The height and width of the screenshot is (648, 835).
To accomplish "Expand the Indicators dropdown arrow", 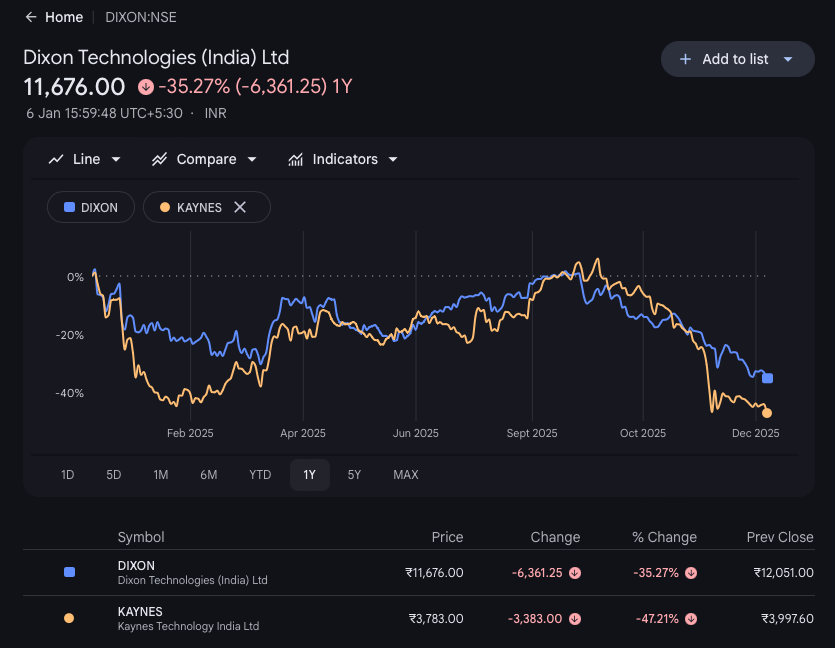I will pyautogui.click(x=393, y=159).
